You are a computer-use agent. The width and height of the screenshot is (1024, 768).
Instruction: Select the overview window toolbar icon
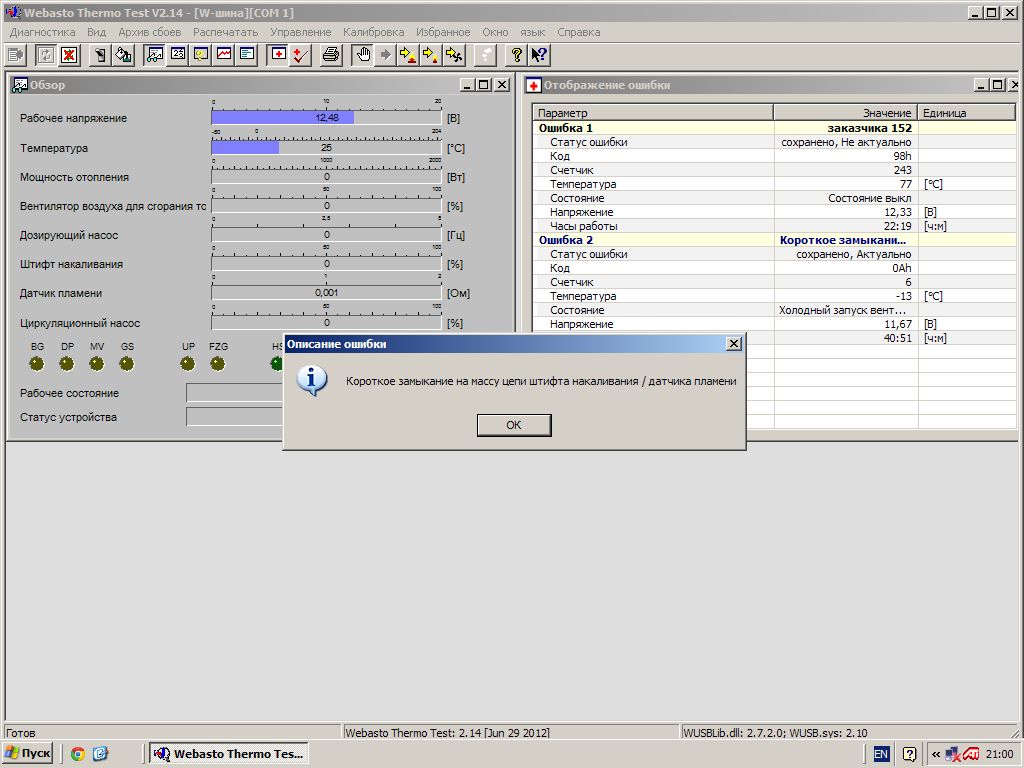coord(155,55)
